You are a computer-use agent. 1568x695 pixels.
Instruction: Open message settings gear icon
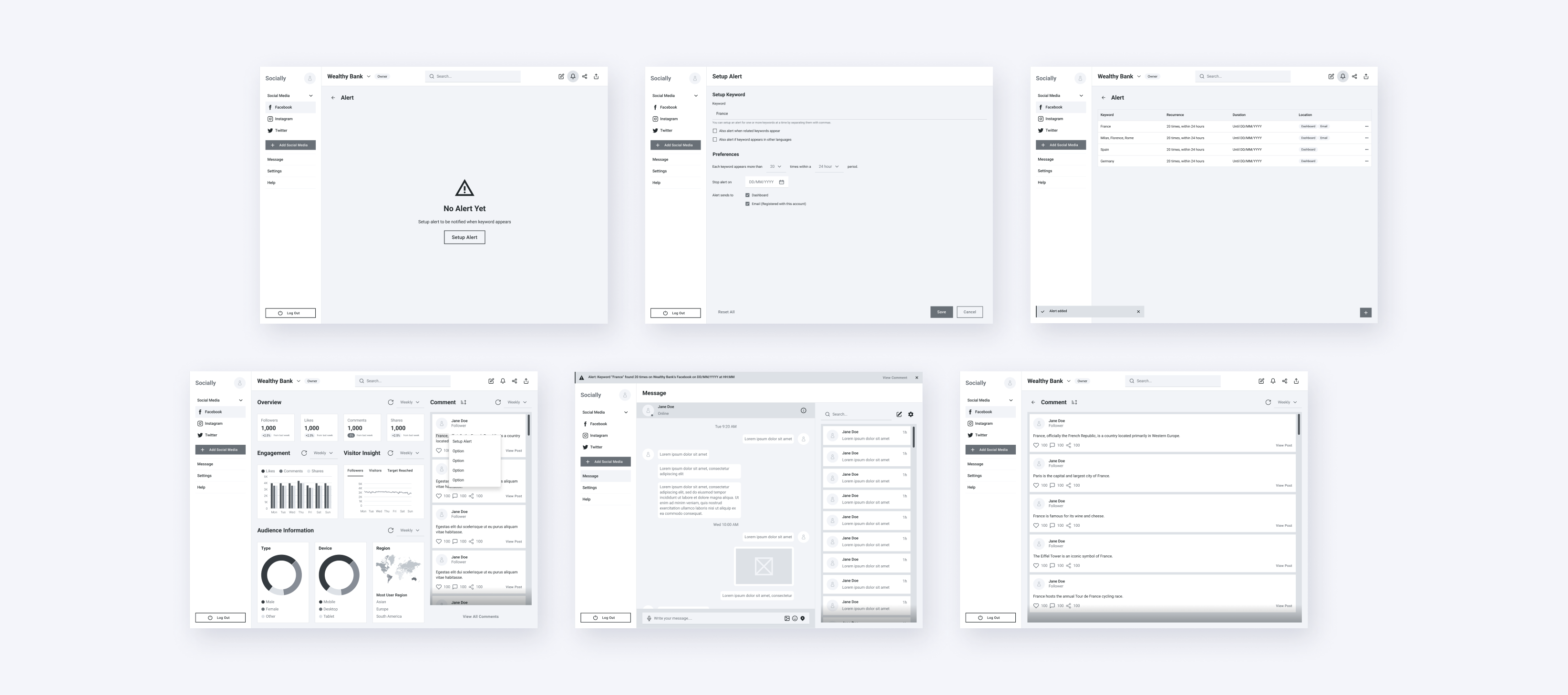(x=910, y=414)
